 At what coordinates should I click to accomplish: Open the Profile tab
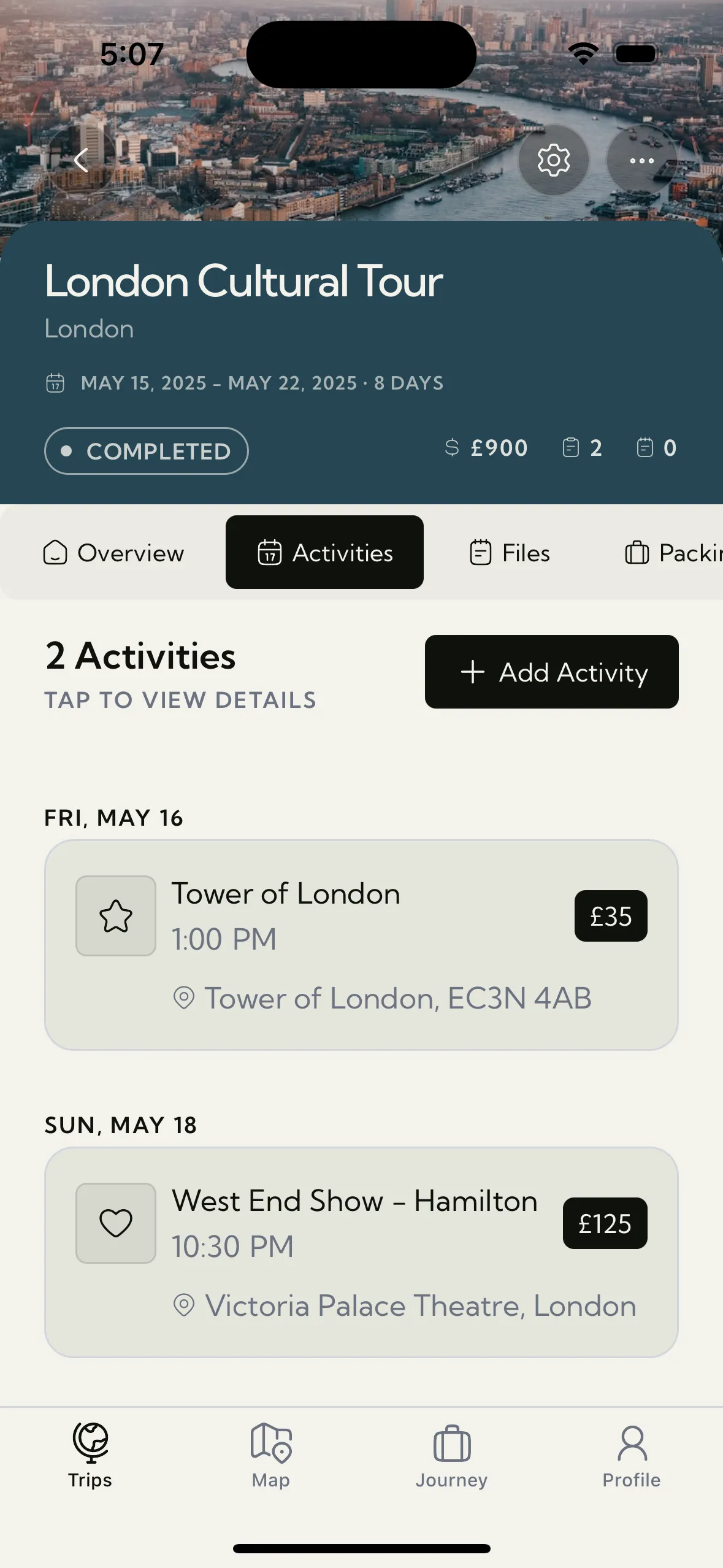point(632,1454)
